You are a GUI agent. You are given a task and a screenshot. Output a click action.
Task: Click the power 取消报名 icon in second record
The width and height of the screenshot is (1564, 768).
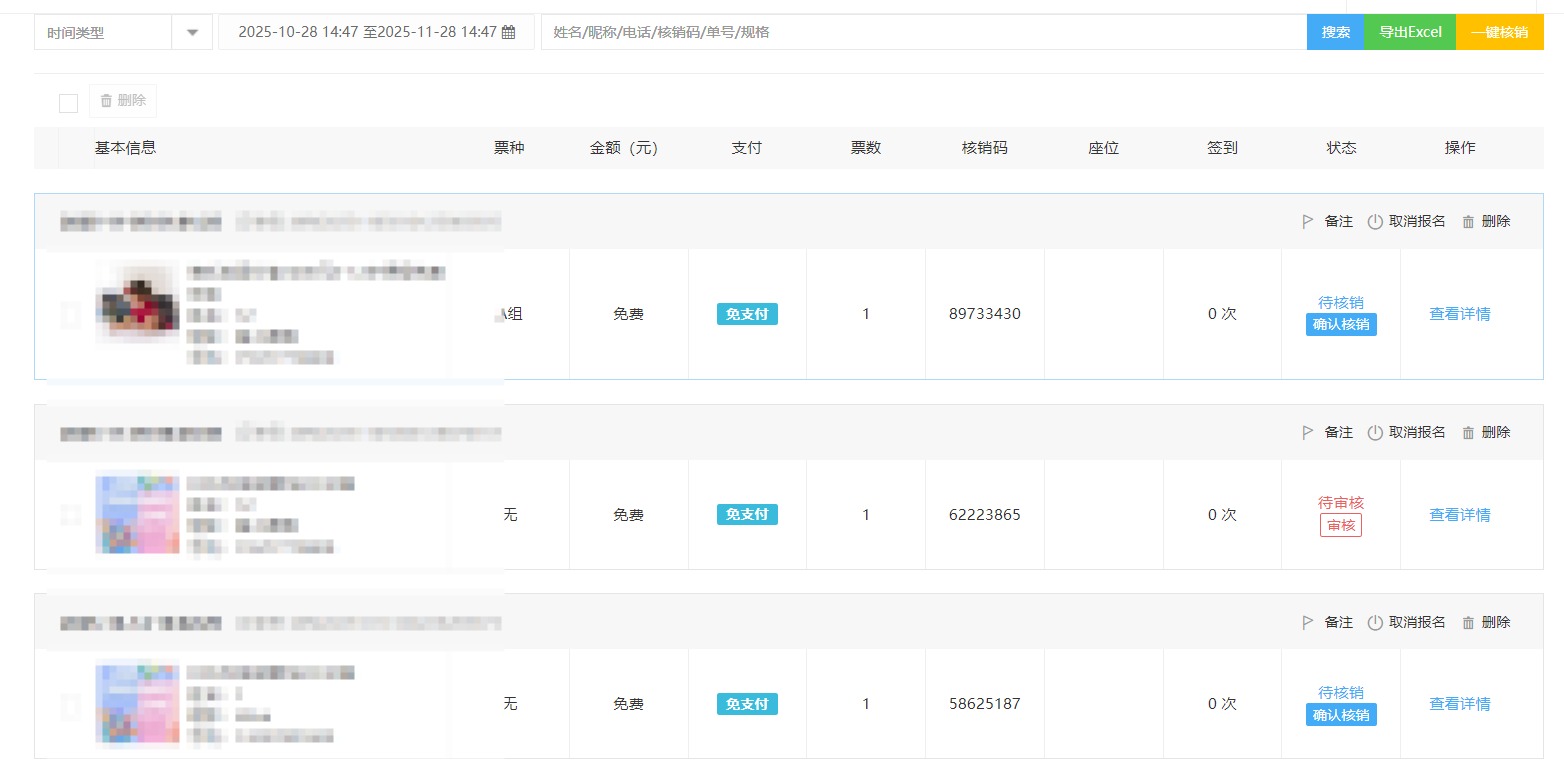(1375, 433)
